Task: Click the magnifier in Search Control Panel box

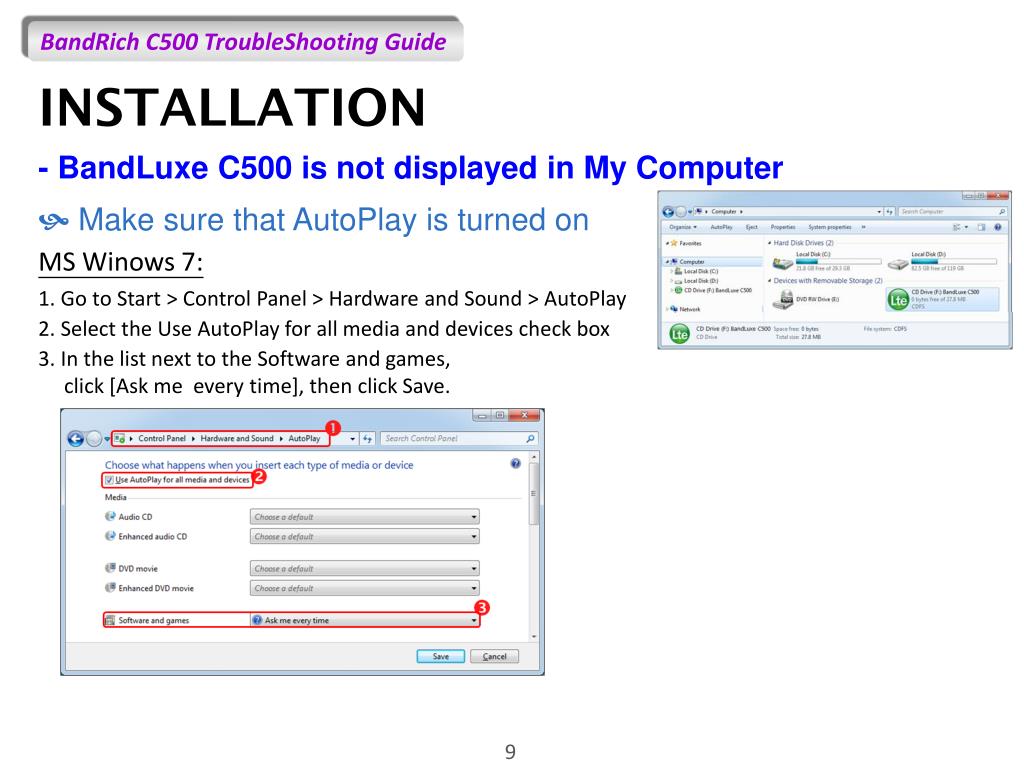Action: 530,439
